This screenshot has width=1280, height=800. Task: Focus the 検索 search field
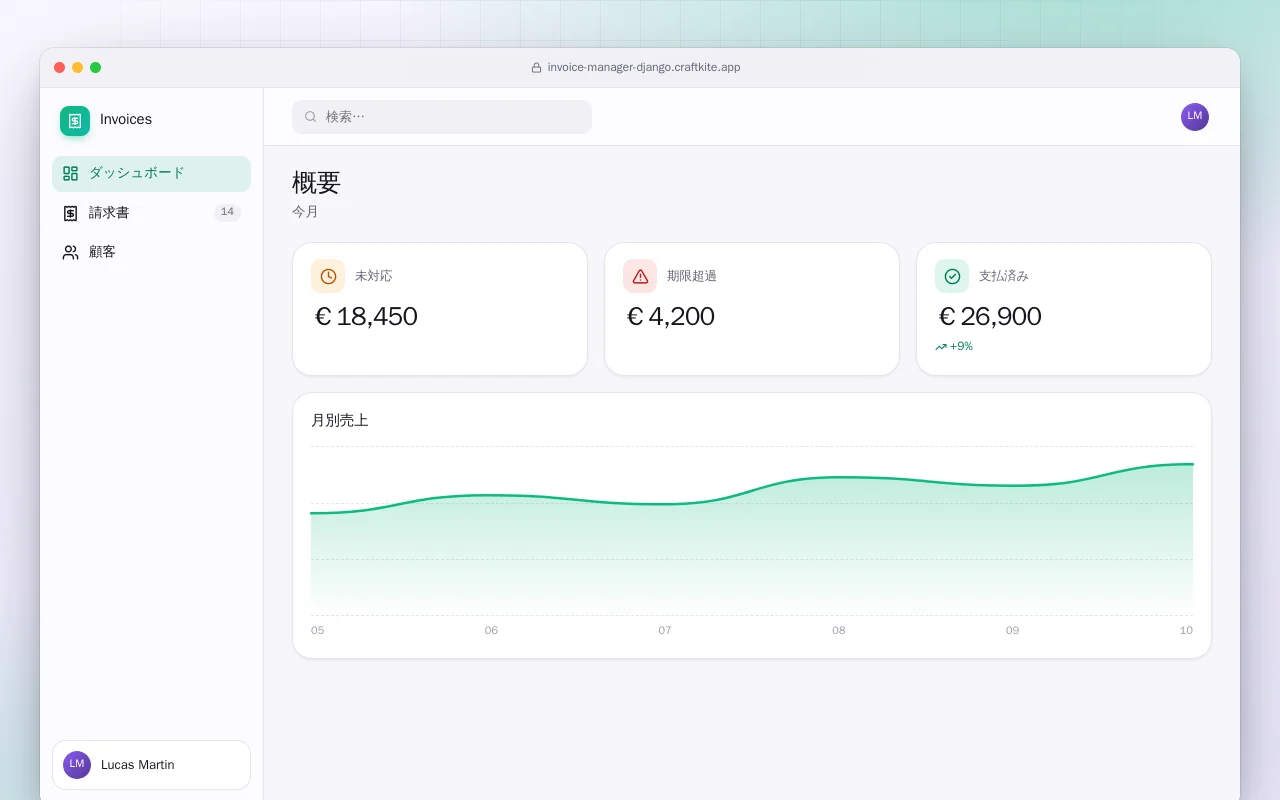pos(442,117)
